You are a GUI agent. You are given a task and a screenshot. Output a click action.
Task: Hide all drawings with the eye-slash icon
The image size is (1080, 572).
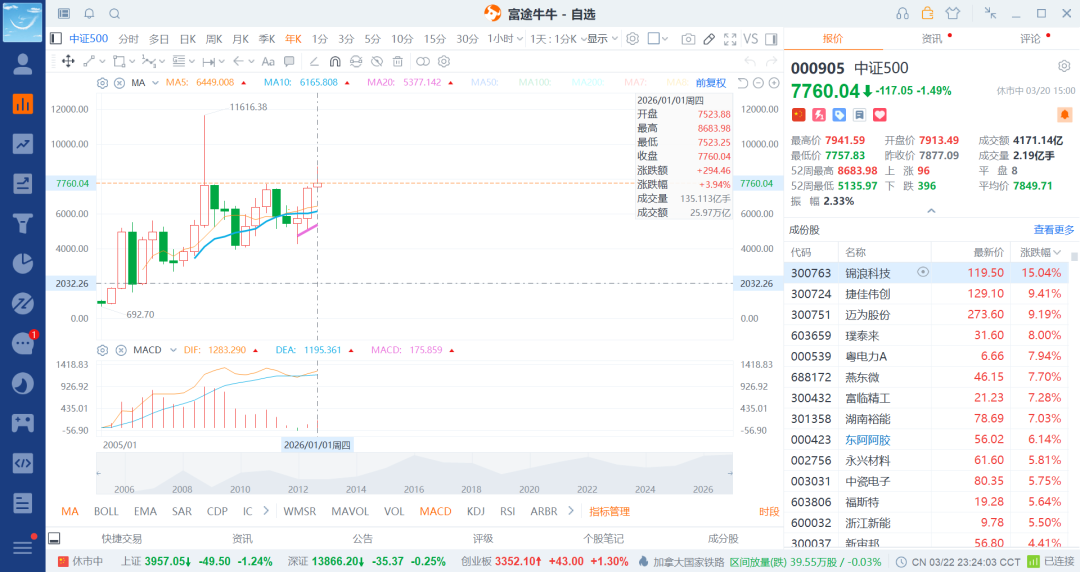click(x=377, y=61)
